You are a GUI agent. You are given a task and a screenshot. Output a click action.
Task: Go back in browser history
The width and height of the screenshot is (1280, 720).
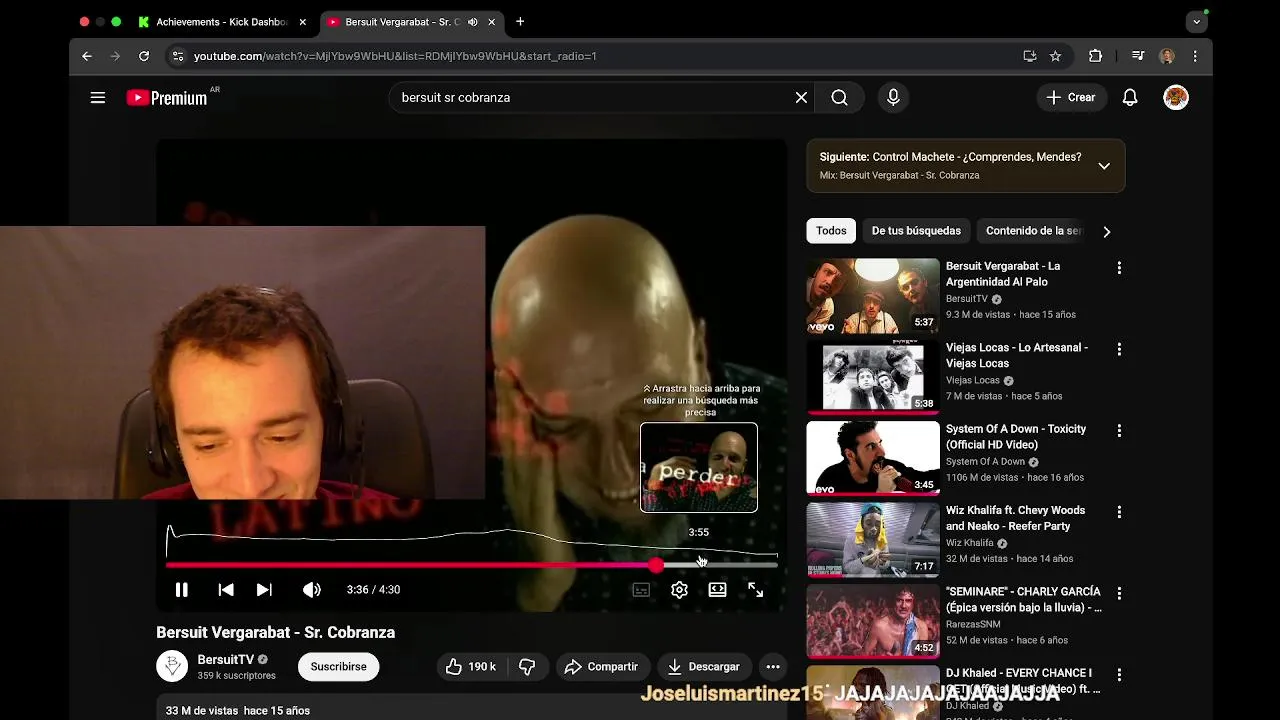point(87,56)
